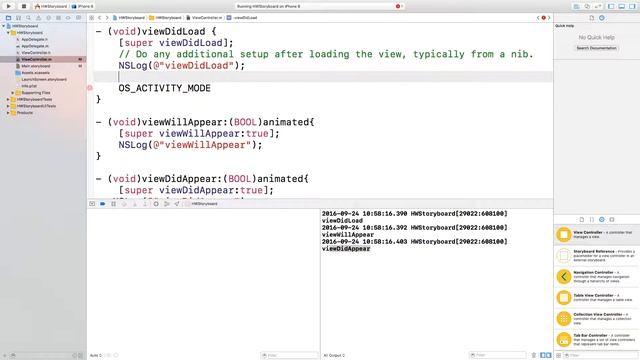The height and width of the screenshot is (360, 640).
Task: Open the related items menu in jump bar
Action: (91, 18)
